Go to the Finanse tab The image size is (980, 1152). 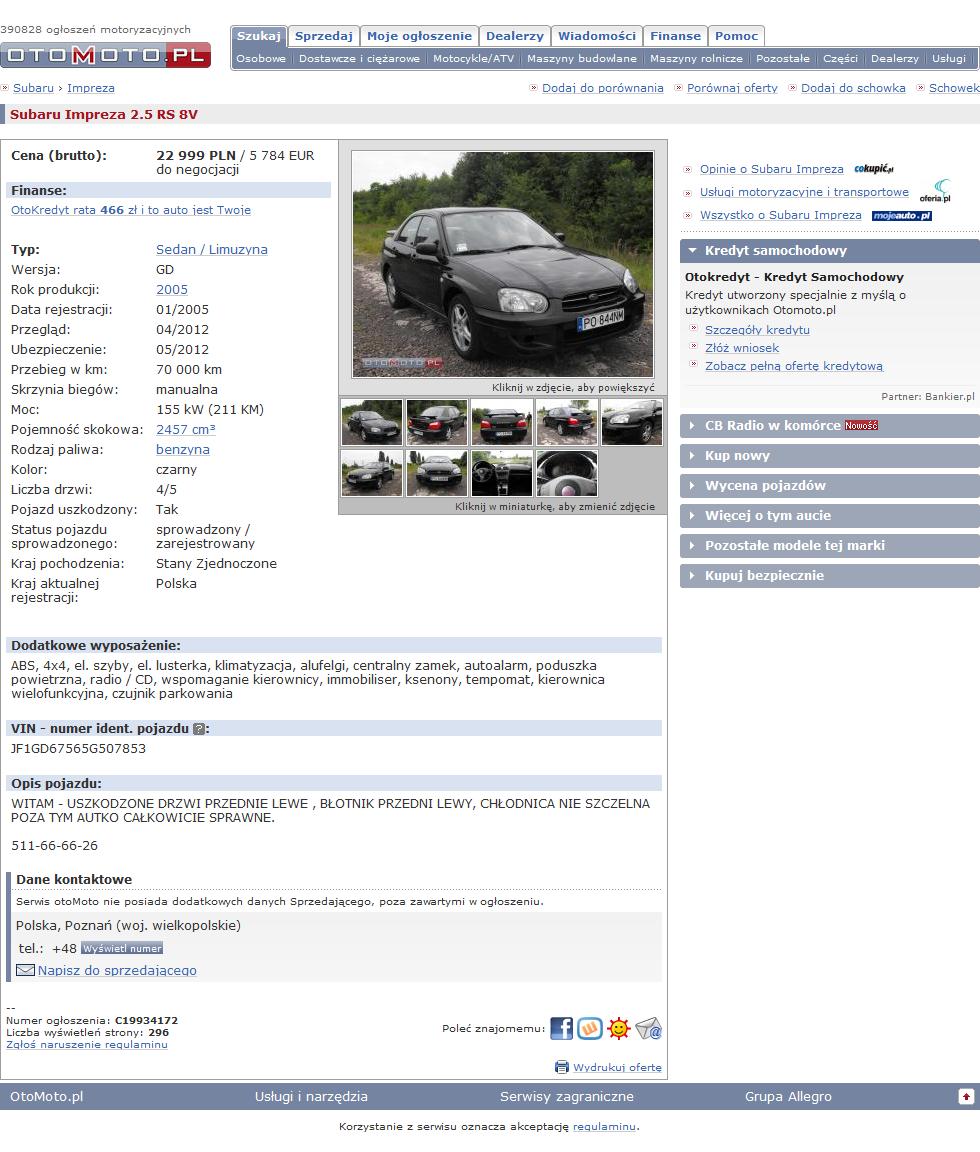(675, 36)
